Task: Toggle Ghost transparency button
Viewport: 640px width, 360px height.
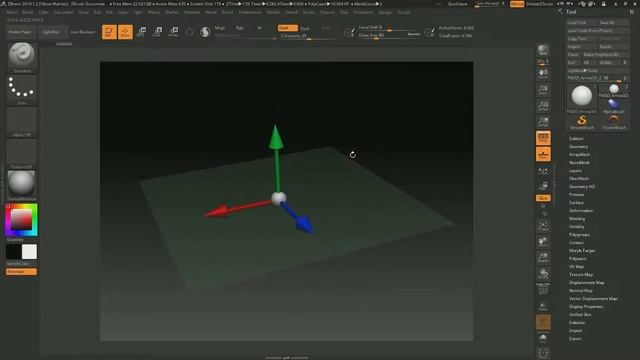Action: [543, 322]
